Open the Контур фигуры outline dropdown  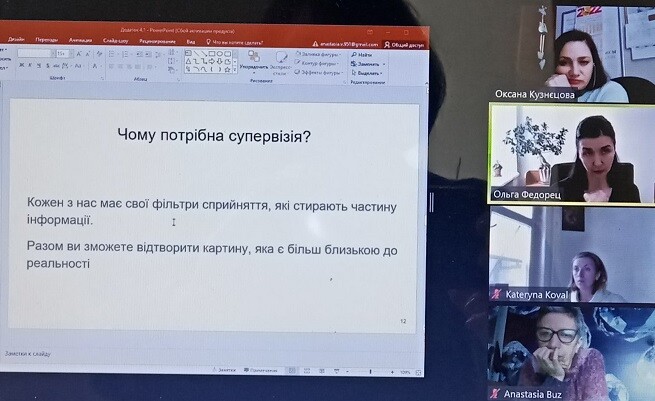(317, 63)
